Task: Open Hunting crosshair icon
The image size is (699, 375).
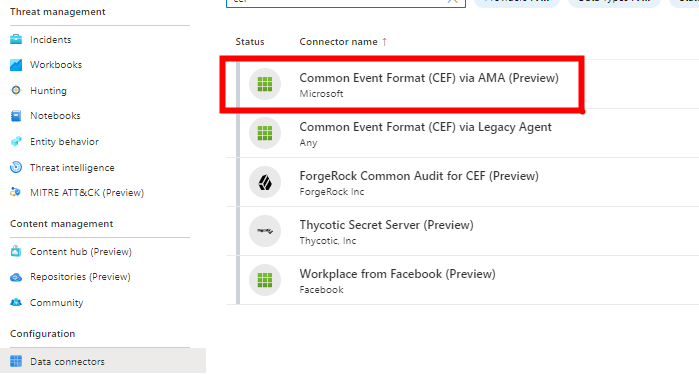Action: coord(16,90)
